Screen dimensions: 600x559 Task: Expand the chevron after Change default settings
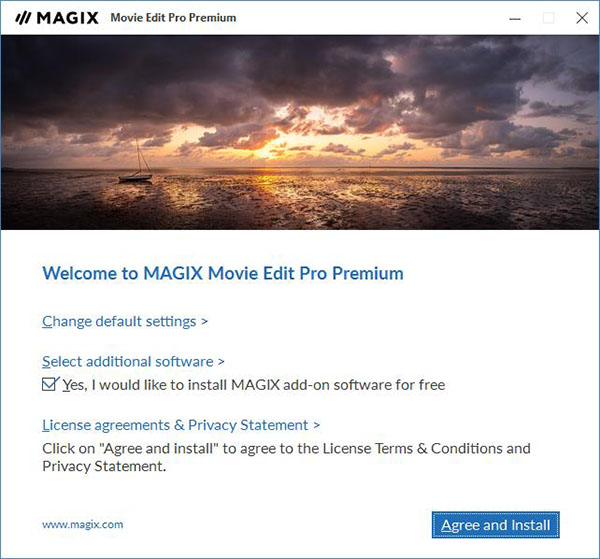tap(205, 322)
